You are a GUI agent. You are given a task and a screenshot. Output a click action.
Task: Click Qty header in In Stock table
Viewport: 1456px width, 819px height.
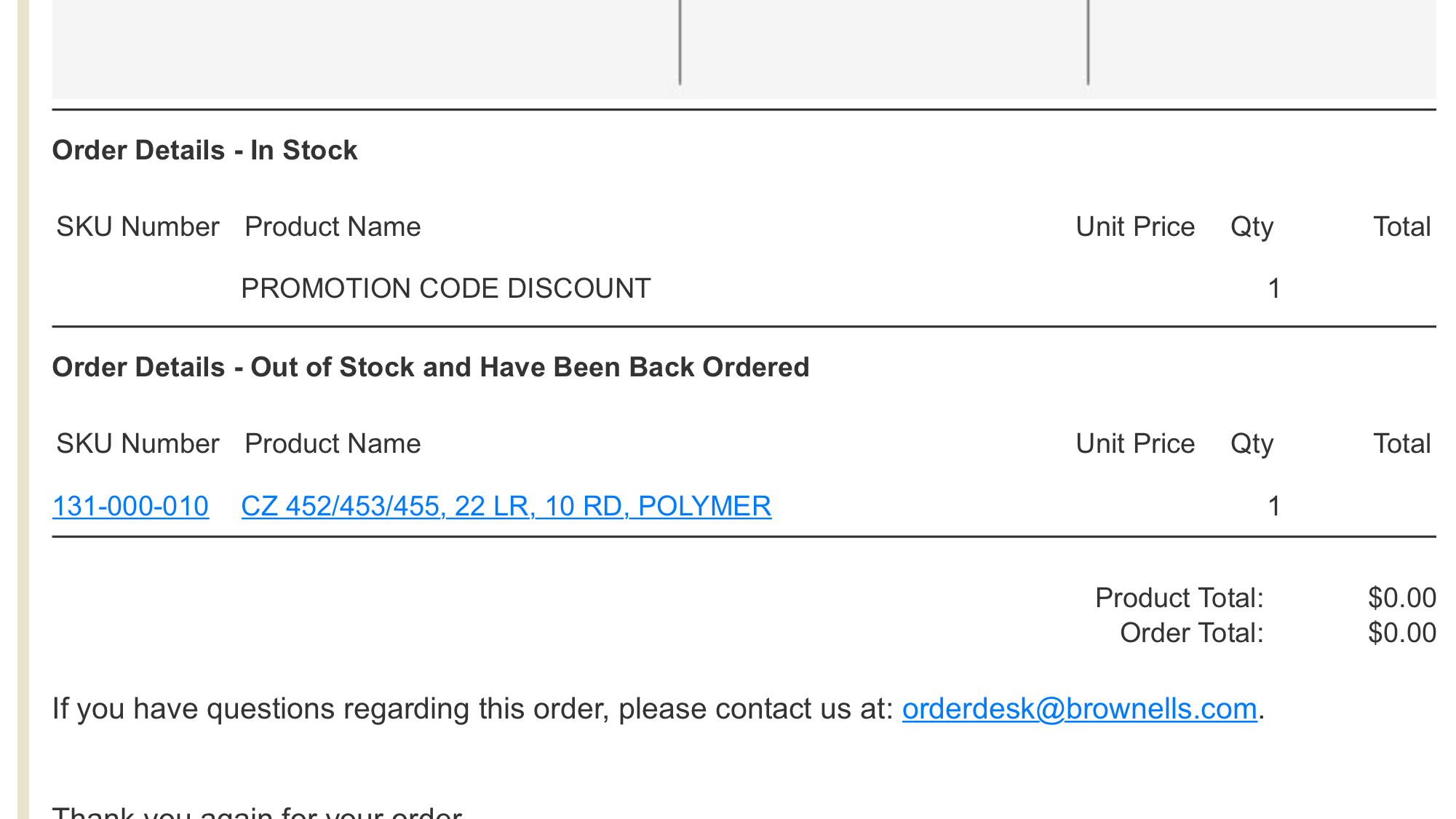coord(1252,227)
